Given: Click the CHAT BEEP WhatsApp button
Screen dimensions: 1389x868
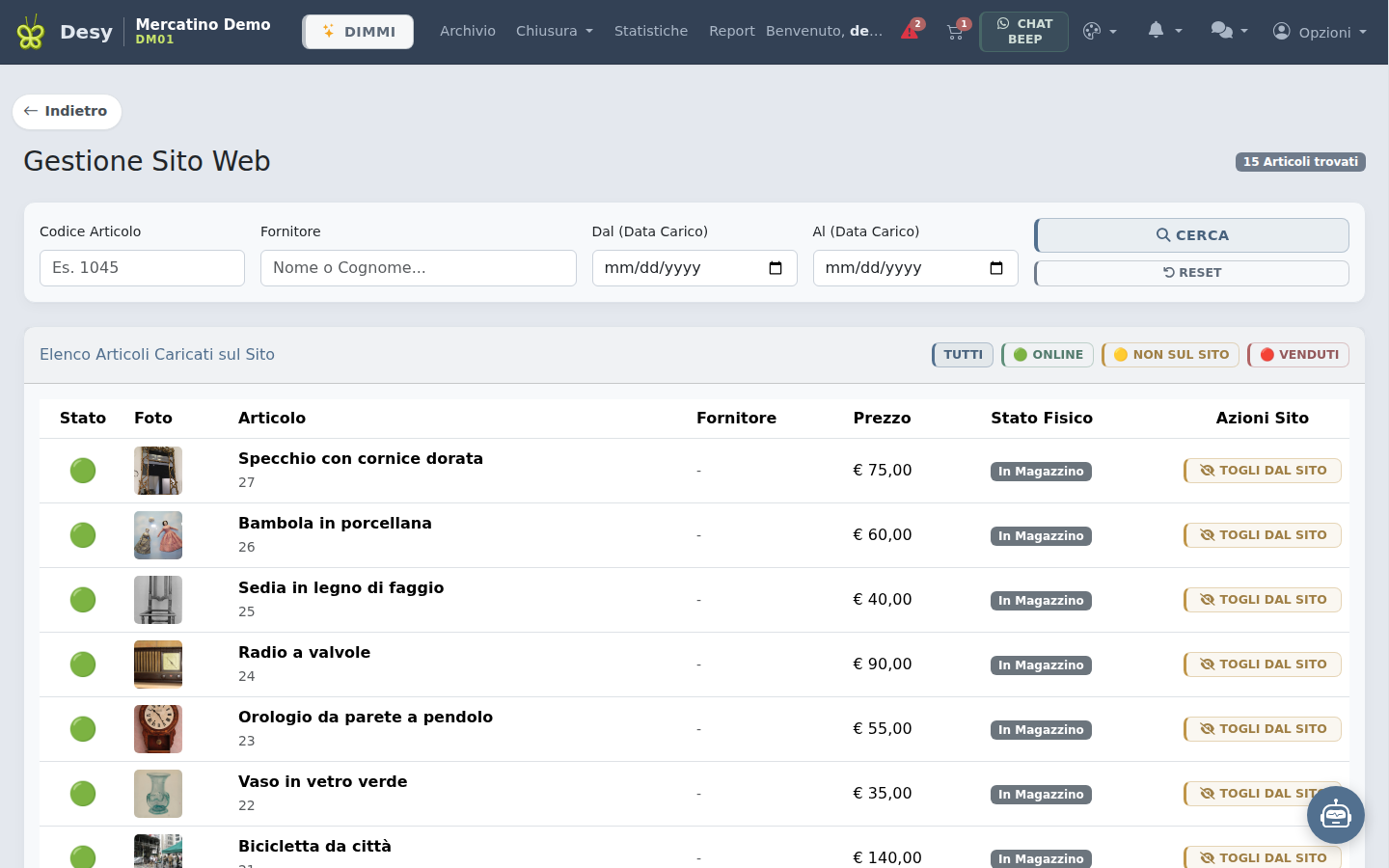Looking at the screenshot, I should [1023, 32].
